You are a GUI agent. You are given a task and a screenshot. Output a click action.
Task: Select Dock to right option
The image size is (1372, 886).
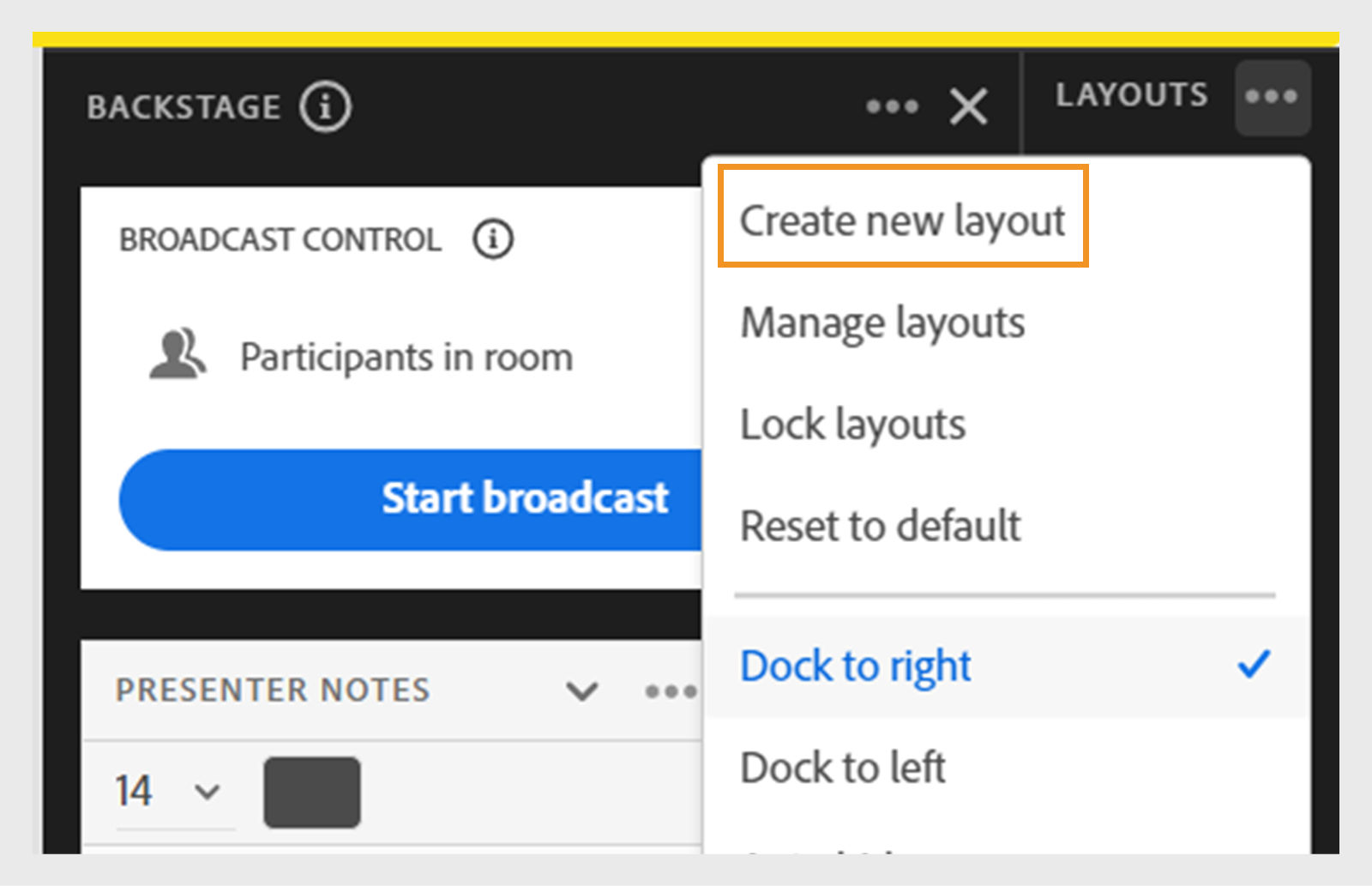click(1005, 666)
